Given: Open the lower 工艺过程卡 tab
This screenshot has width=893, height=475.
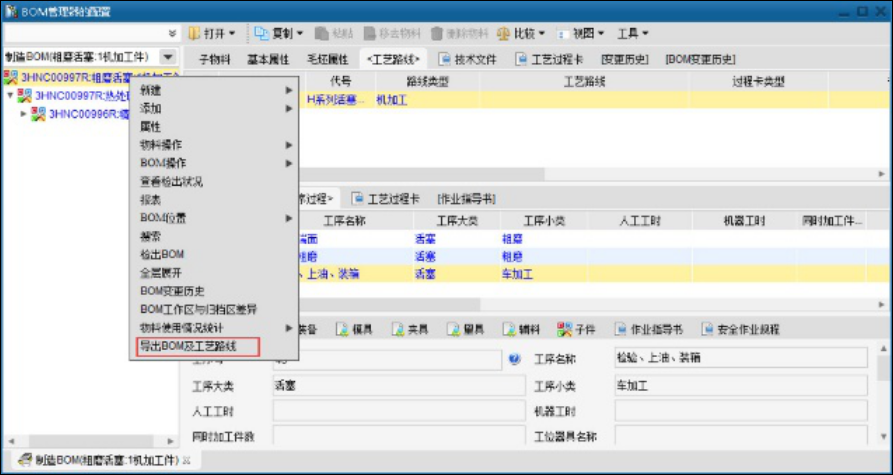Looking at the screenshot, I should (x=386, y=199).
